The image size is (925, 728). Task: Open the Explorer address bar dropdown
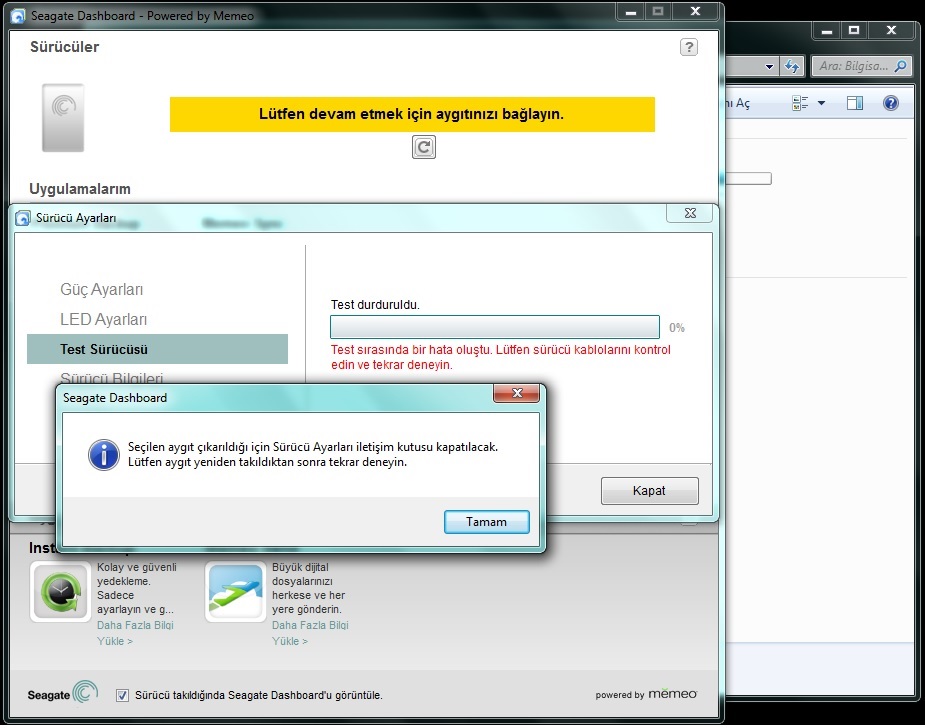769,67
